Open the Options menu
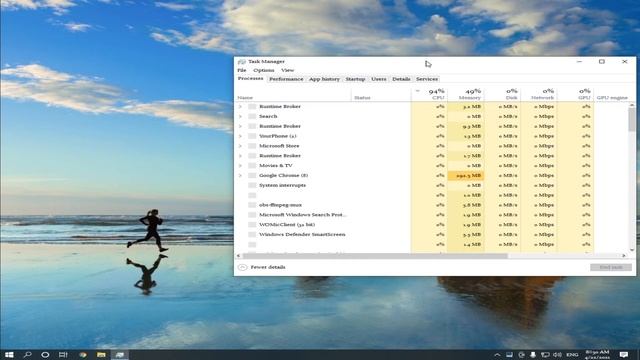The height and width of the screenshot is (360, 640). coord(264,70)
